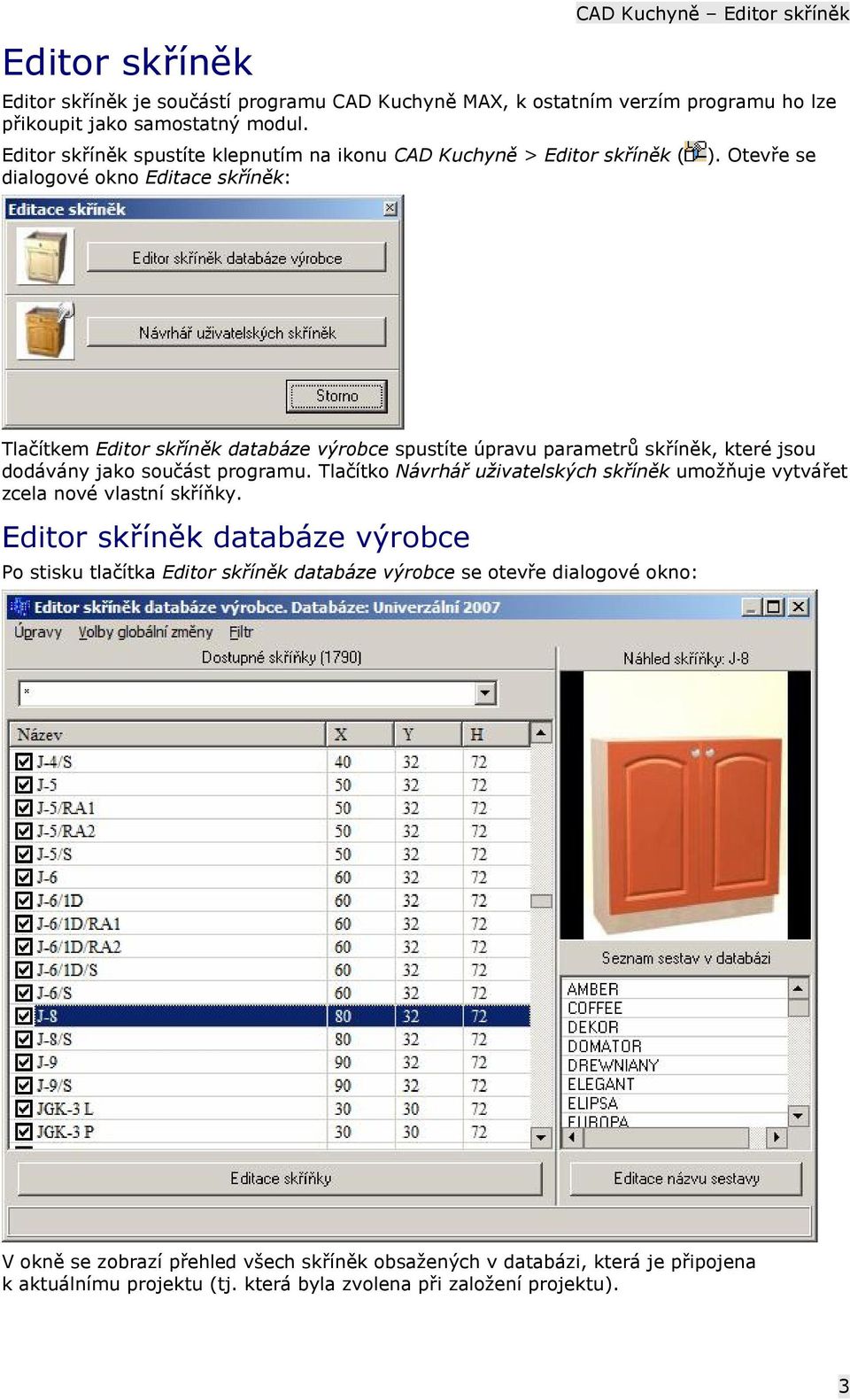
Task: Select COFFEE in the sestav list
Action: point(595,1008)
